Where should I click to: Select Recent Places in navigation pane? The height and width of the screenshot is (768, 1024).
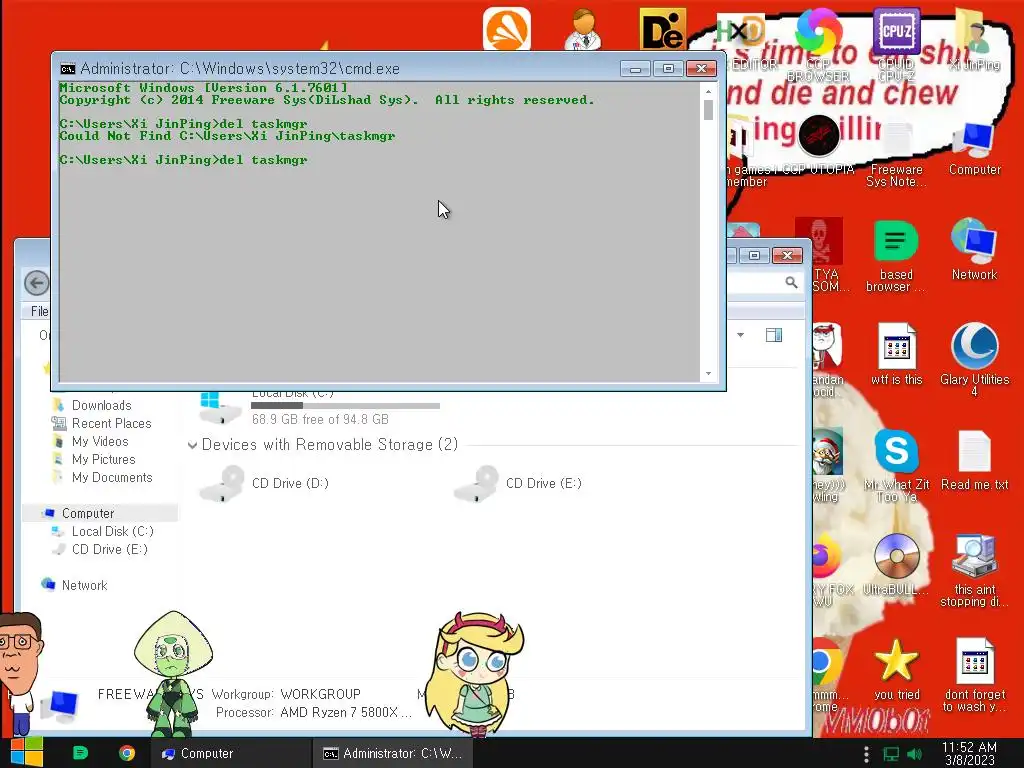[x=111, y=423]
